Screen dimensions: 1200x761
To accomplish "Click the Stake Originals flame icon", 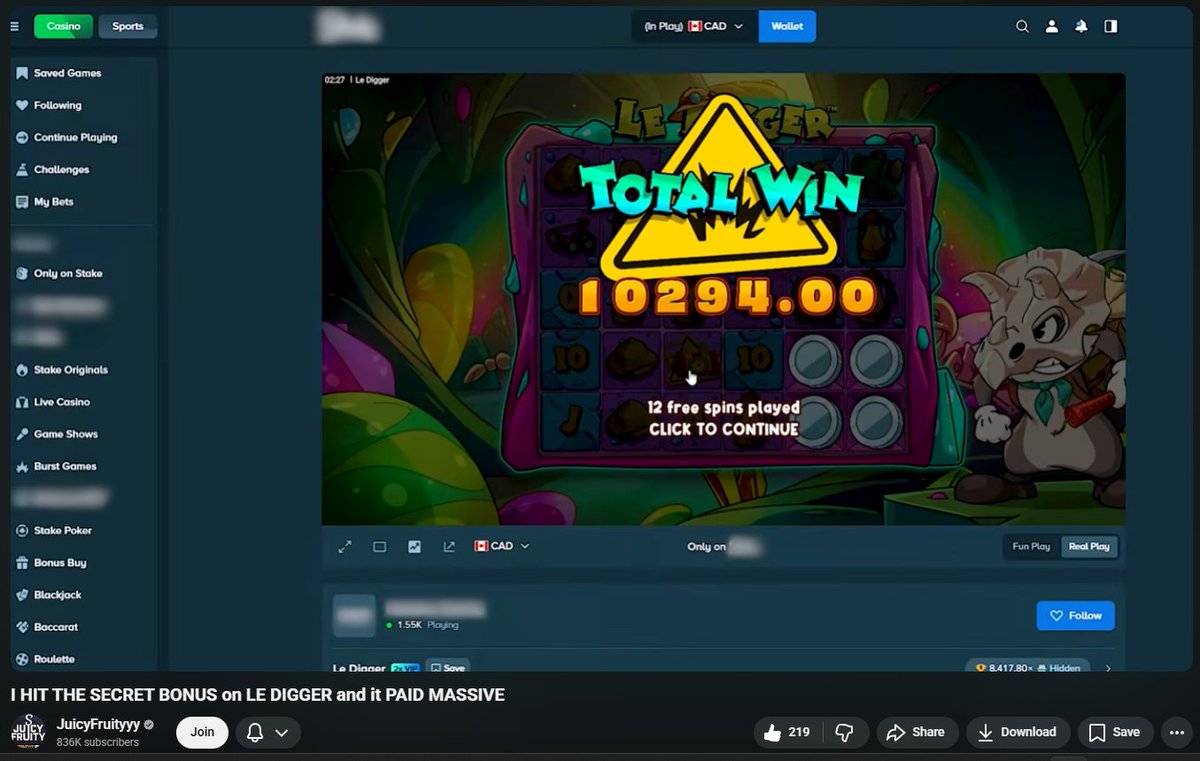I will coord(23,370).
